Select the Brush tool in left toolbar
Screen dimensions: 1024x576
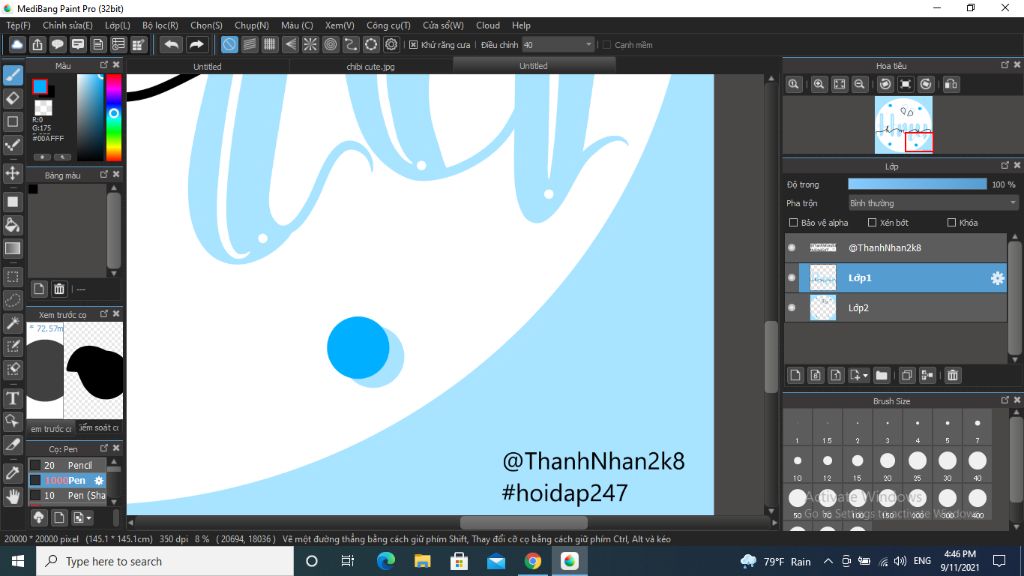[x=12, y=75]
